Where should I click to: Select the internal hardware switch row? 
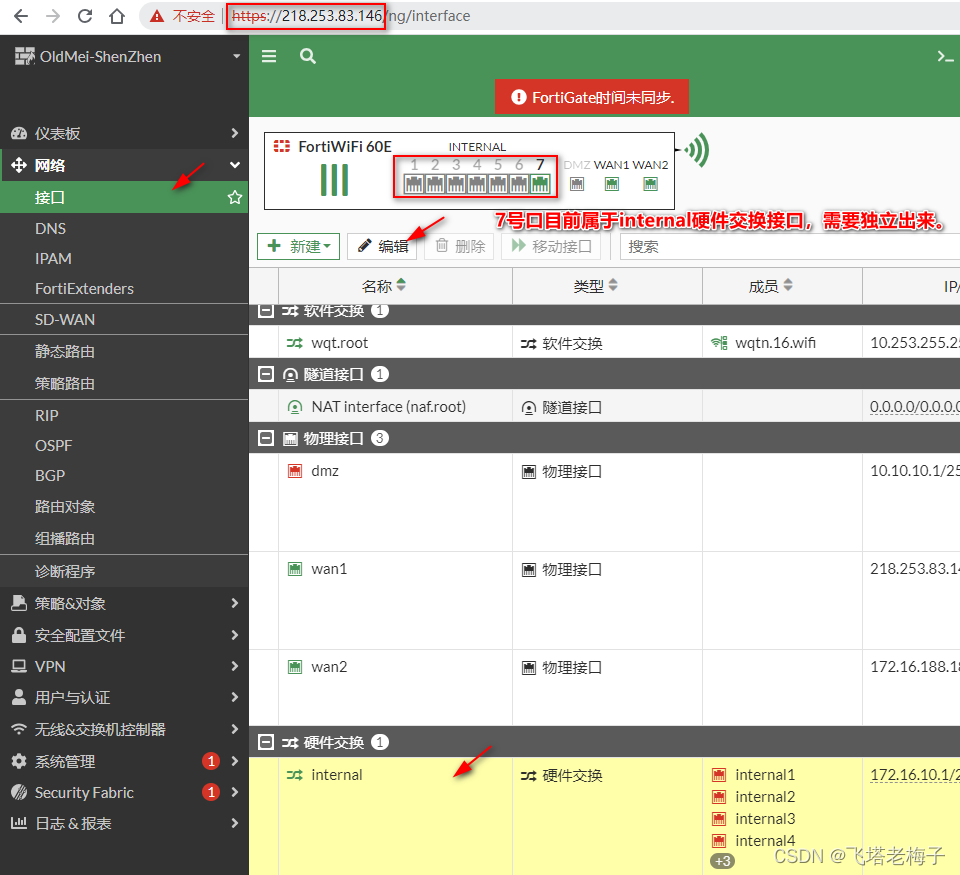pyautogui.click(x=604, y=816)
